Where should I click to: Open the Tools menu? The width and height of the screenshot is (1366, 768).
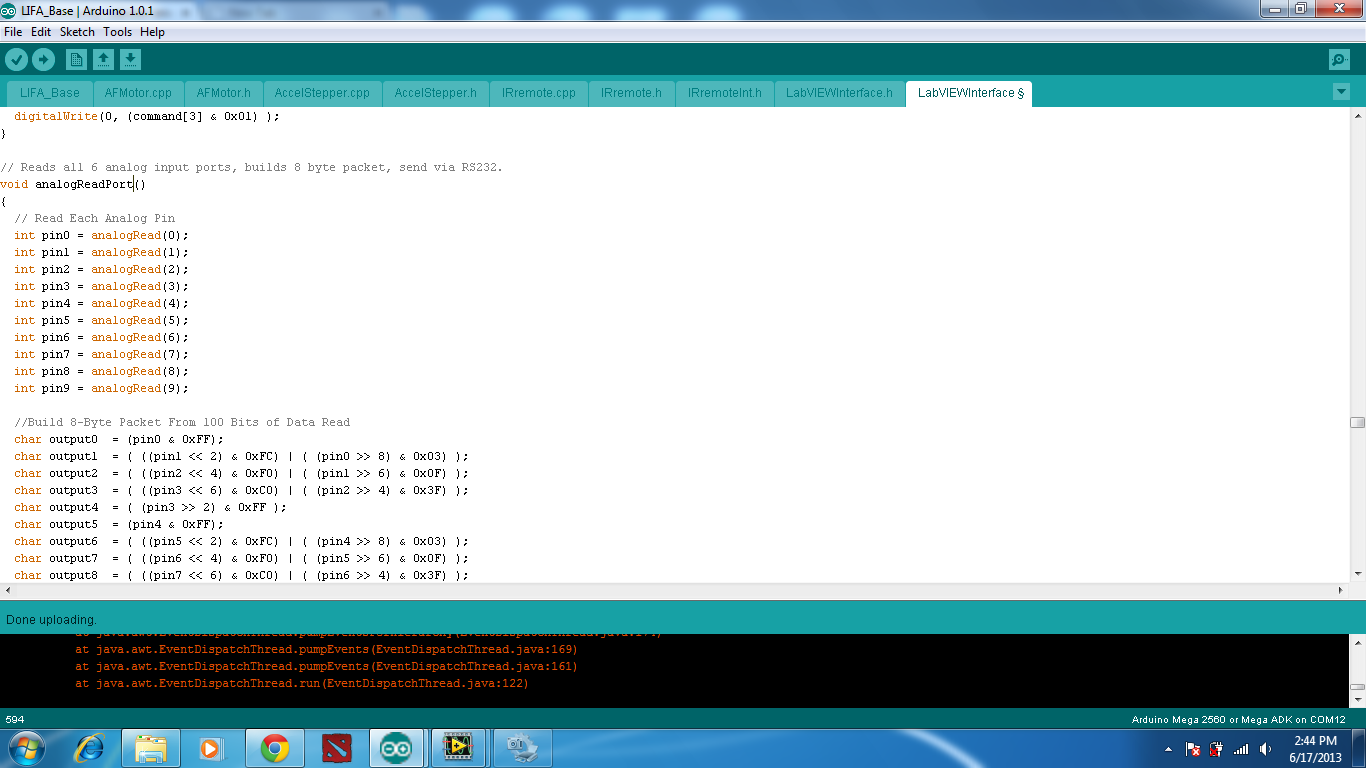pyautogui.click(x=117, y=32)
